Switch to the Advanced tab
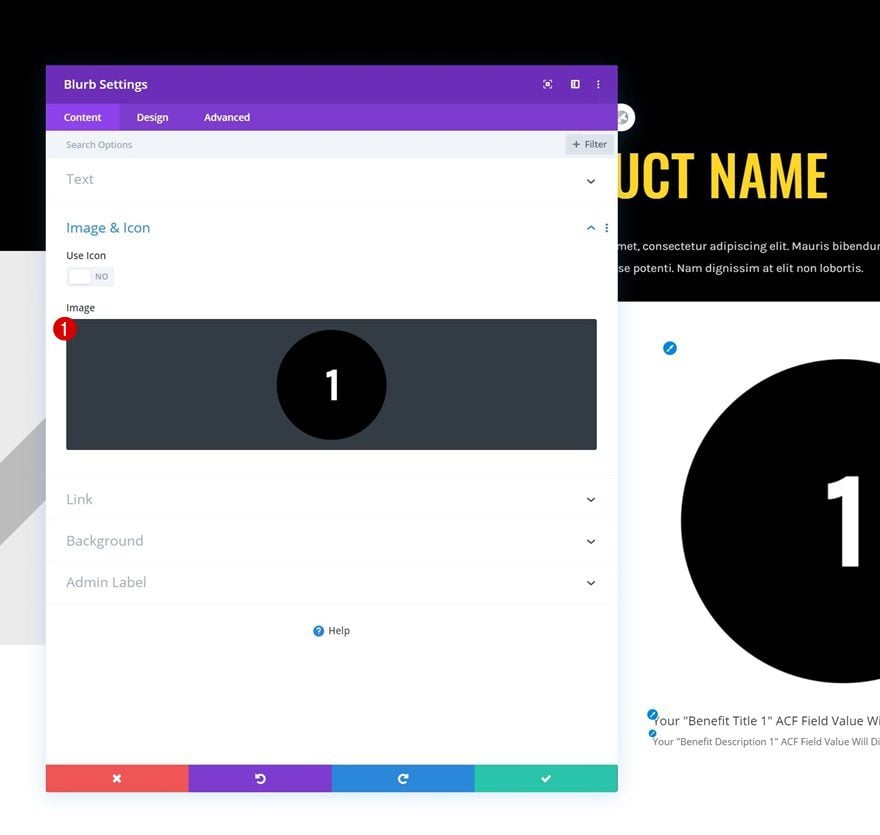The height and width of the screenshot is (835, 880). tap(227, 117)
